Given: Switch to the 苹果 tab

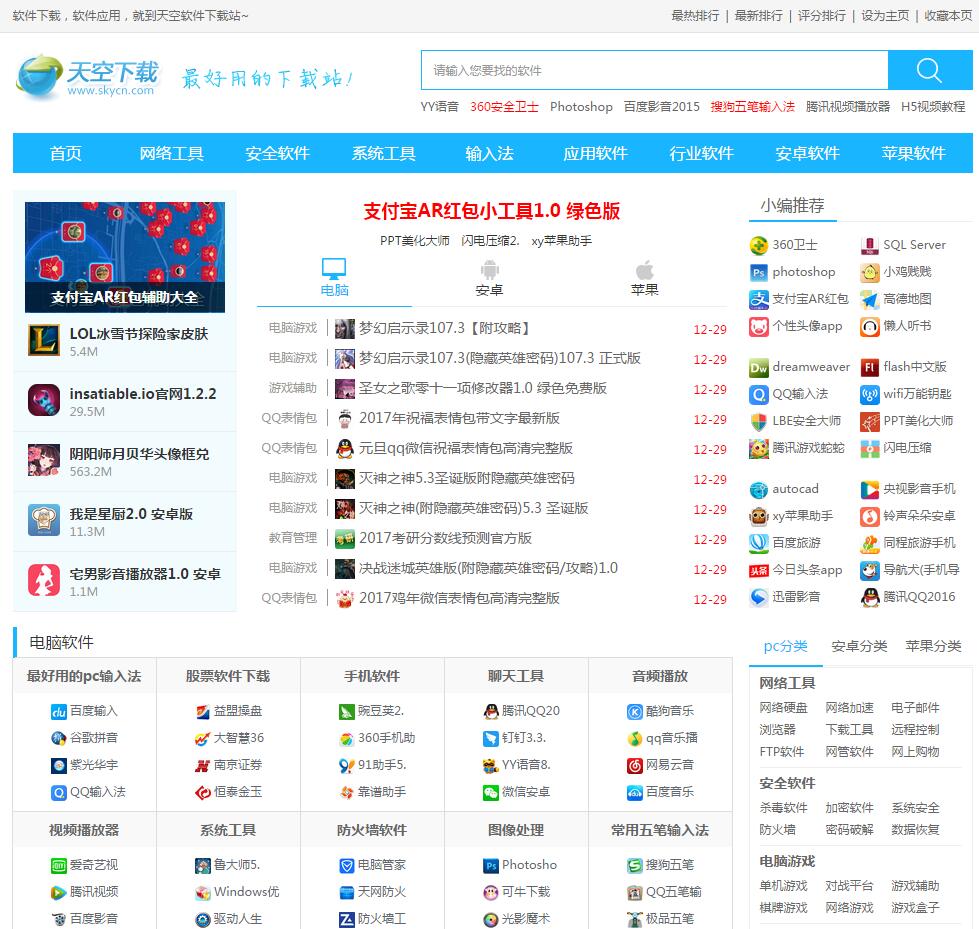Looking at the screenshot, I should click(x=644, y=278).
